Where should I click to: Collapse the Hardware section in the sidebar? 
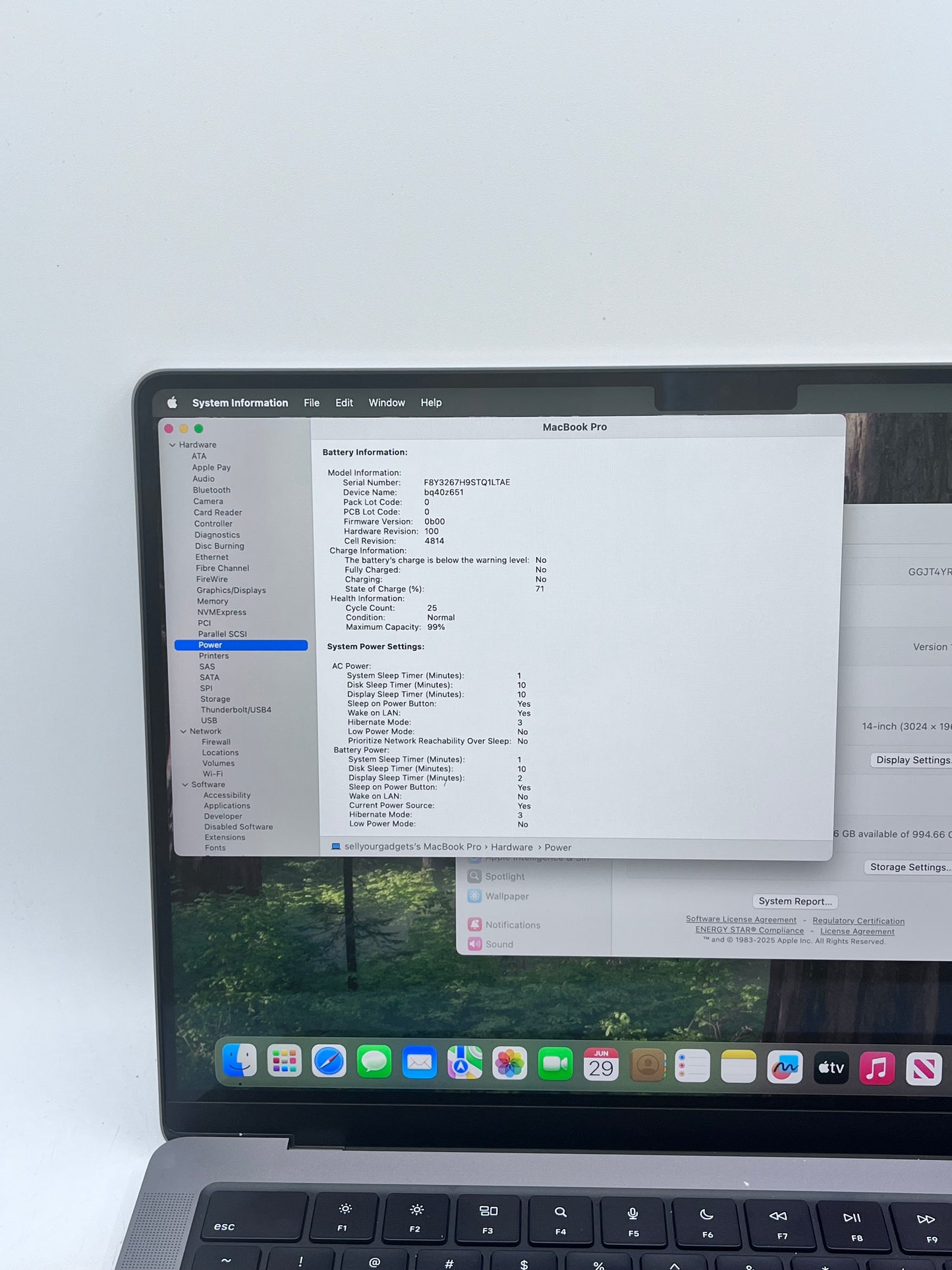173,445
